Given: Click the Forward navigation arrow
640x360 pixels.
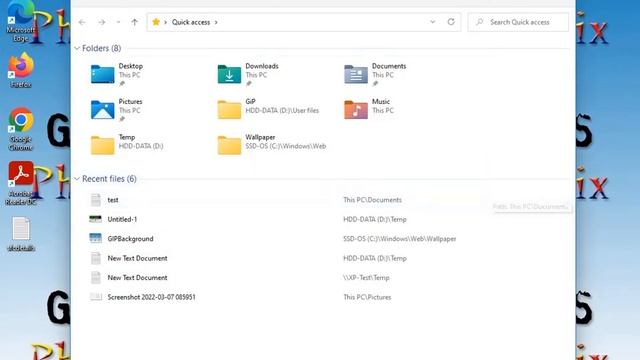Looking at the screenshot, I should pos(102,22).
